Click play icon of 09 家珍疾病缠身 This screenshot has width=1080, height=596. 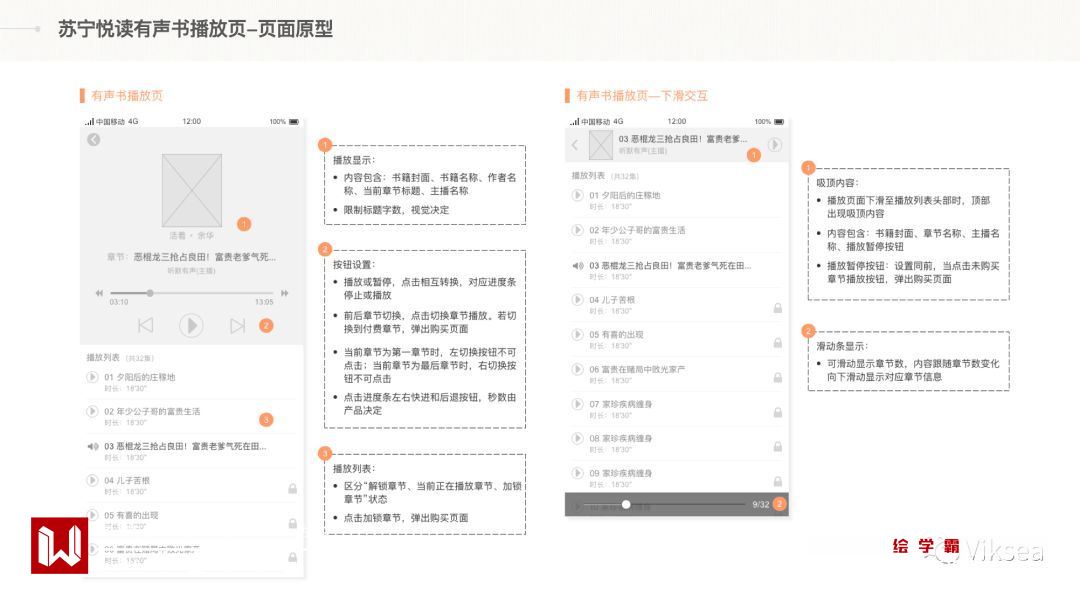click(x=578, y=473)
